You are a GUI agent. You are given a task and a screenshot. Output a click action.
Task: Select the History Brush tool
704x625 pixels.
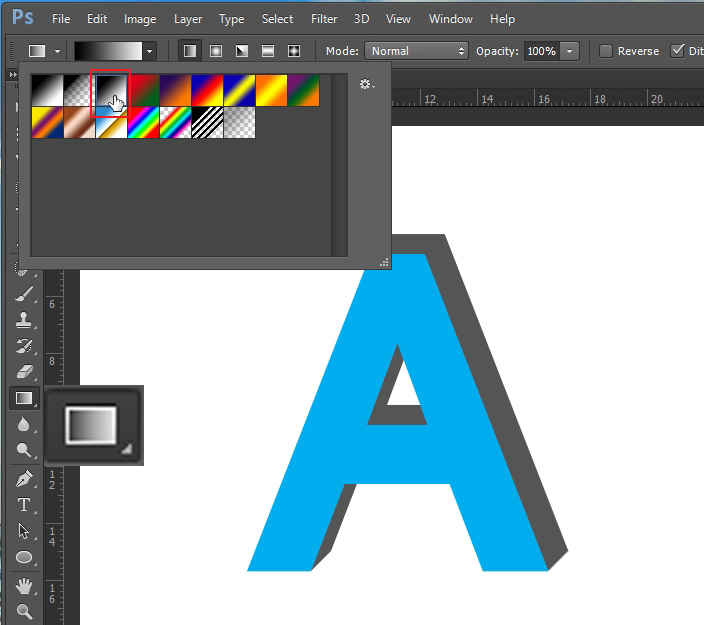click(24, 346)
